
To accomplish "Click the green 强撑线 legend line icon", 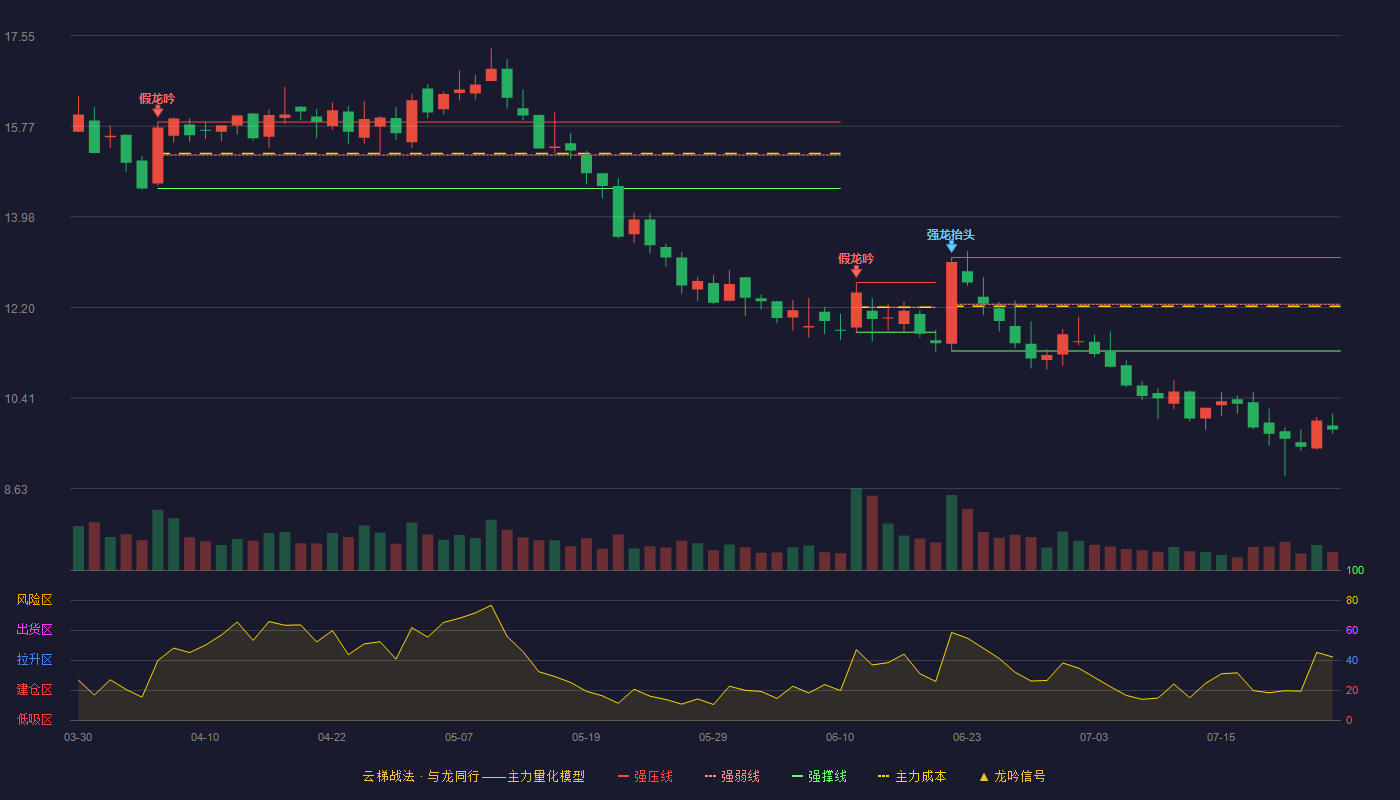I will tap(797, 776).
